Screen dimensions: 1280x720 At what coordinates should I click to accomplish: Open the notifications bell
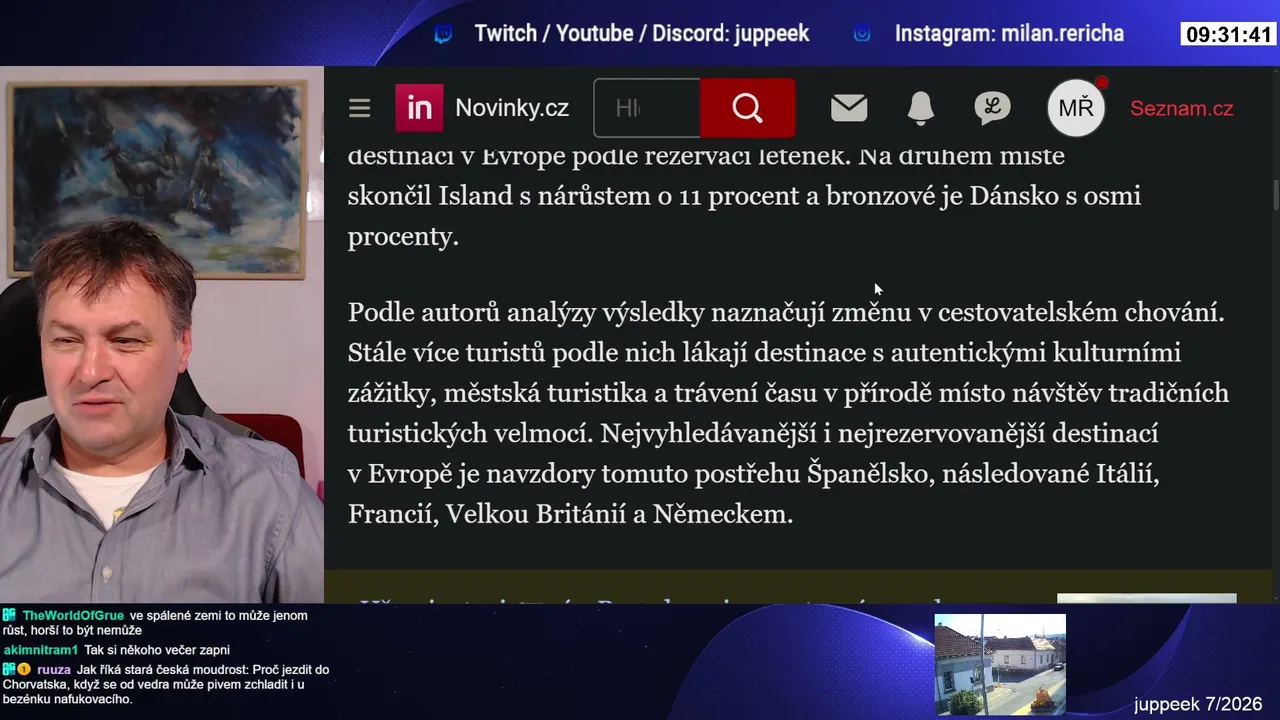pos(920,108)
